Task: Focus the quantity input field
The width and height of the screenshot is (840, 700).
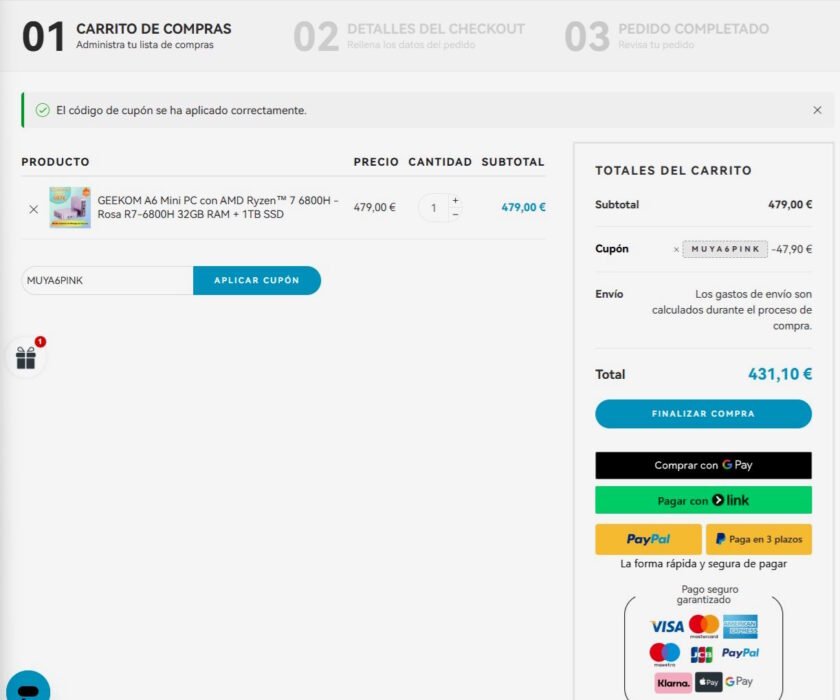Action: click(x=434, y=208)
